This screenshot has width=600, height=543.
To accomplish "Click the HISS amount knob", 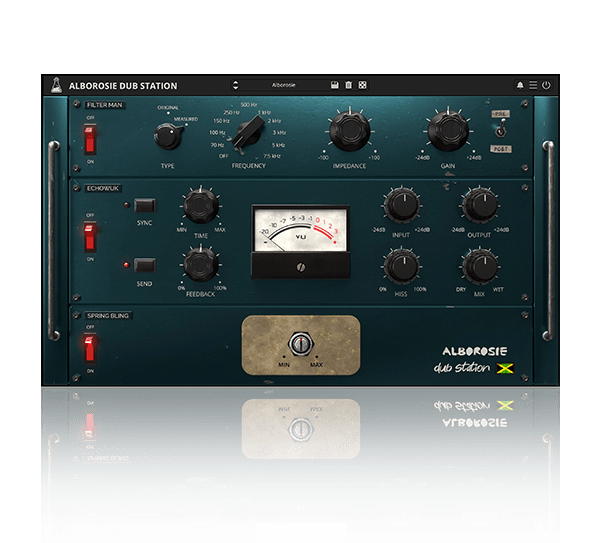I will 401,266.
